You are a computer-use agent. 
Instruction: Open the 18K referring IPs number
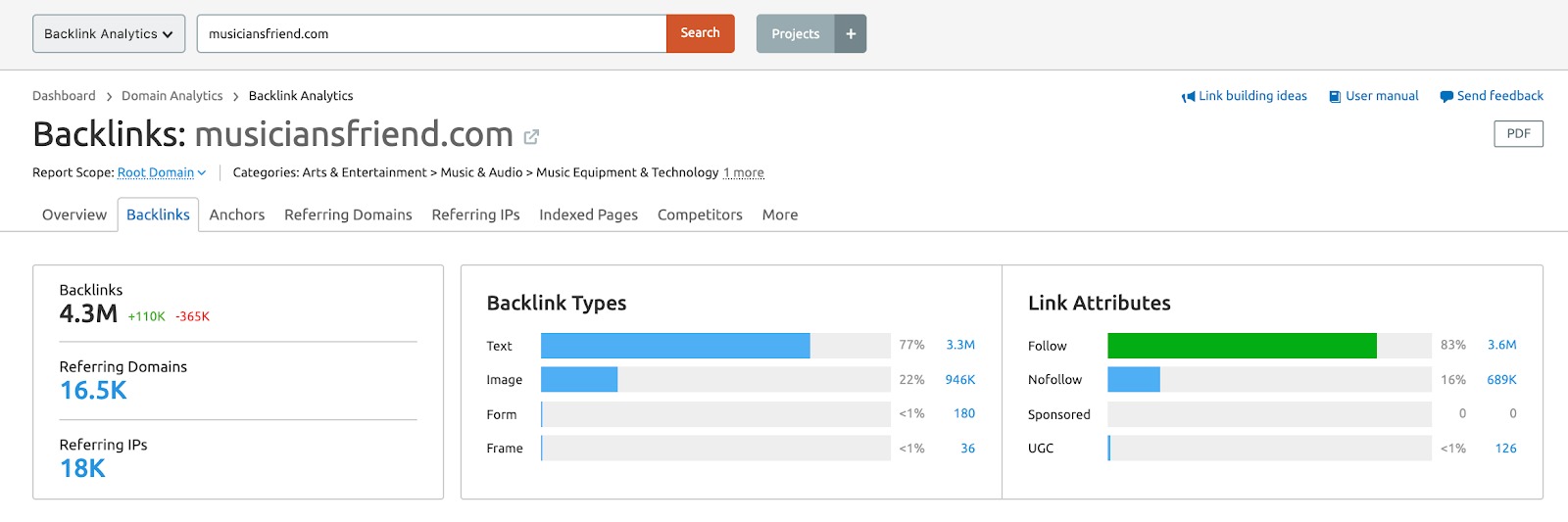(x=82, y=469)
